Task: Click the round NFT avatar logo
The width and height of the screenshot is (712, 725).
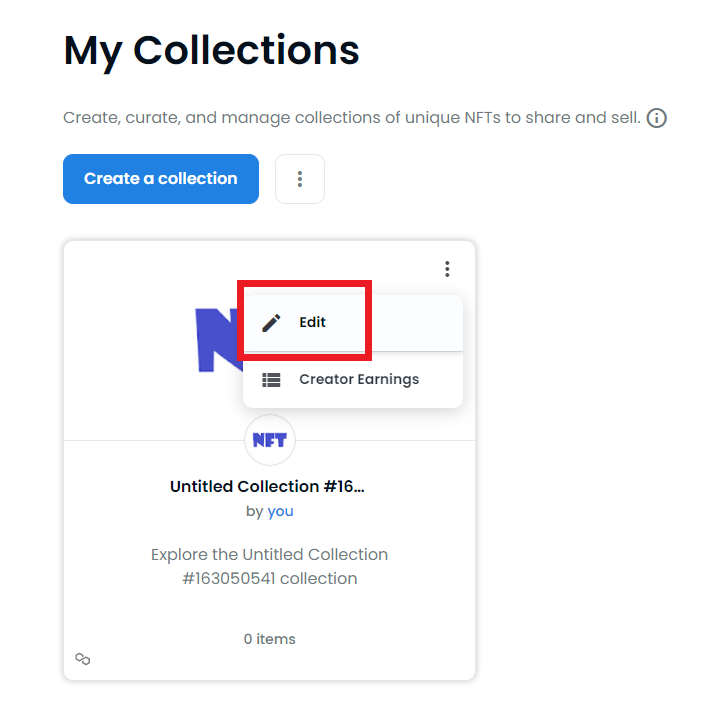Action: (x=270, y=440)
